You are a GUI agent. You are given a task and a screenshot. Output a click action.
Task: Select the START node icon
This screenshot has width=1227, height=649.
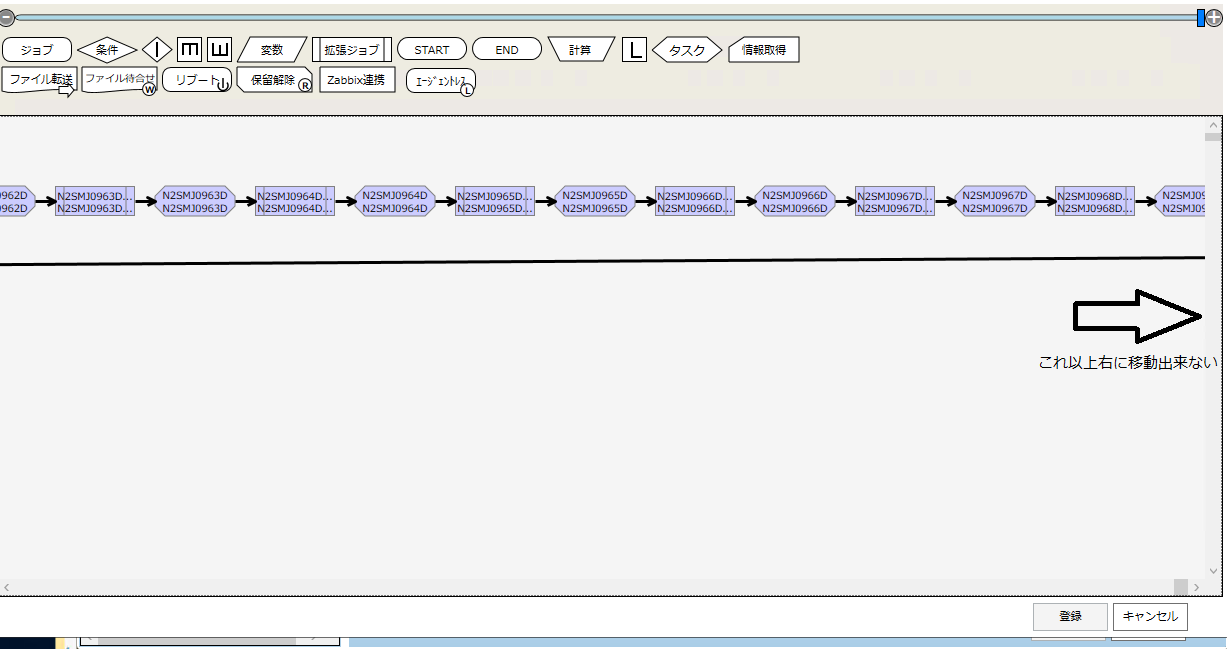[x=431, y=50]
